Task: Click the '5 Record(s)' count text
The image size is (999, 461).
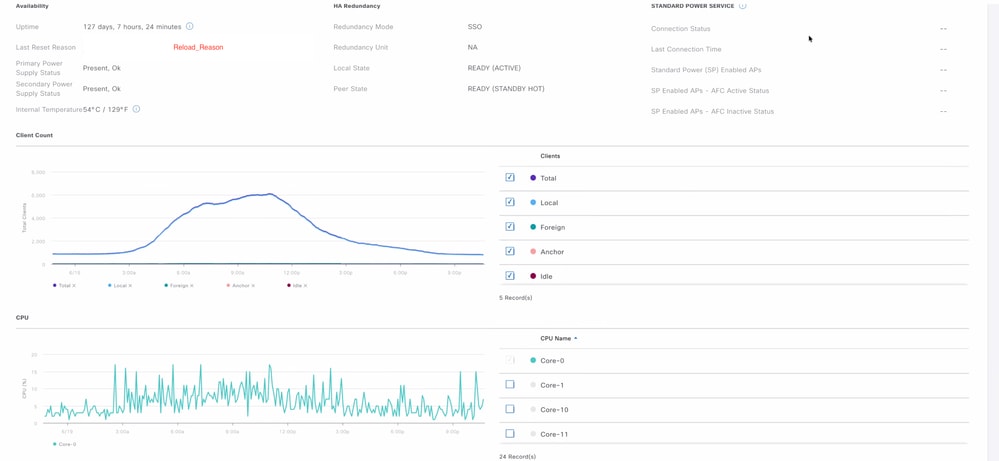Action: point(515,297)
